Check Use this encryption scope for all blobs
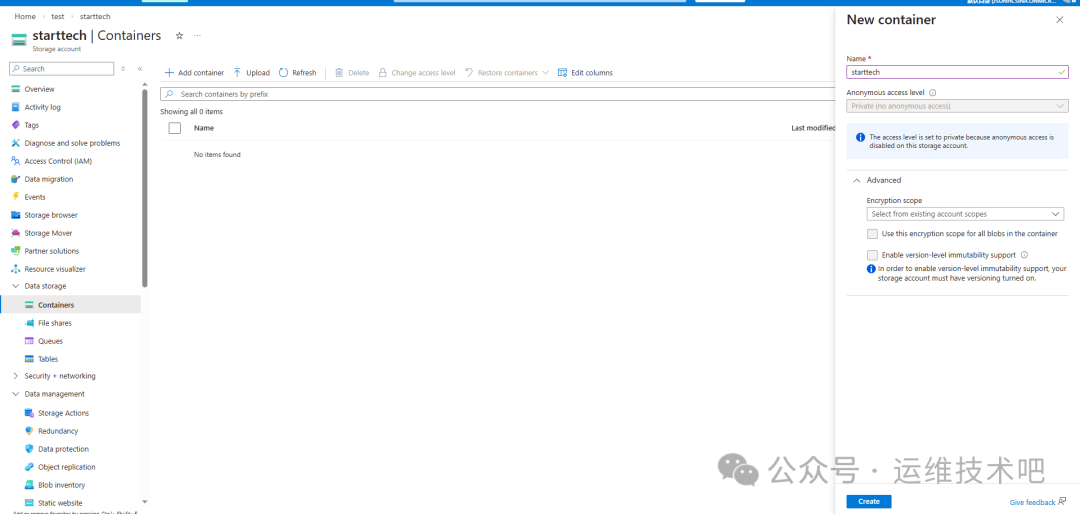 [873, 234]
